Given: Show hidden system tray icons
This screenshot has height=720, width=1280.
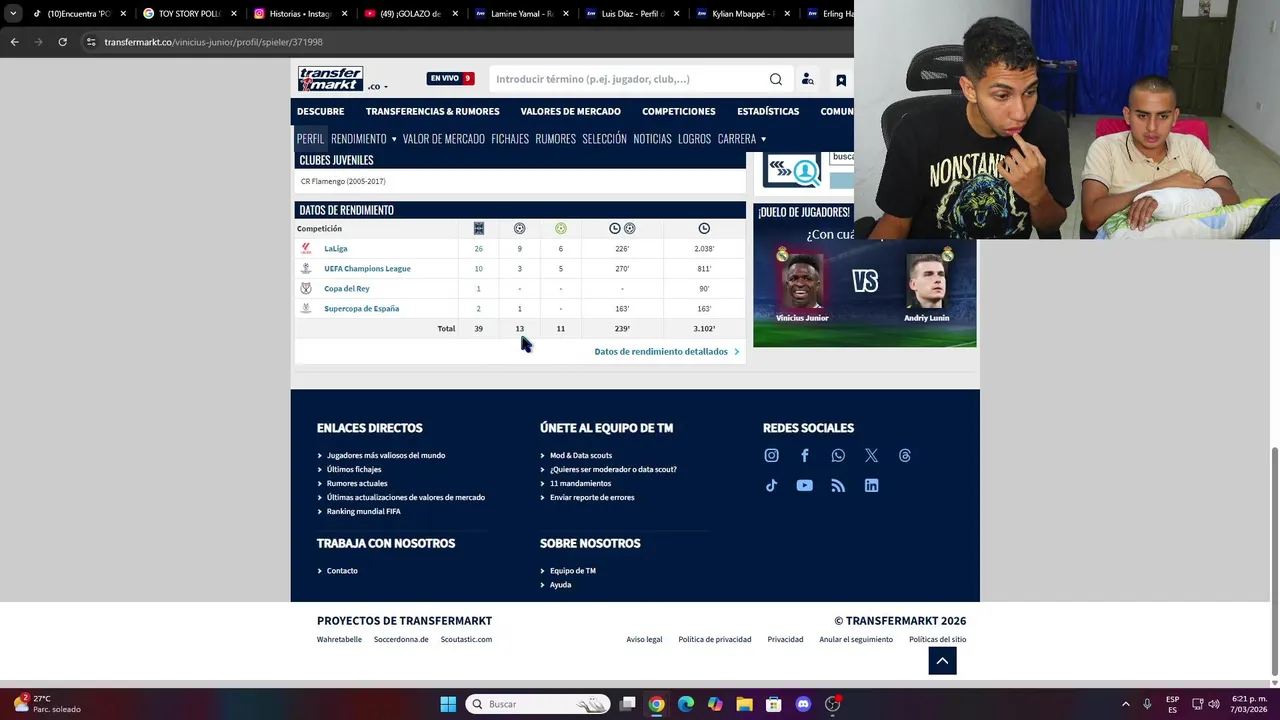Looking at the screenshot, I should [1125, 704].
